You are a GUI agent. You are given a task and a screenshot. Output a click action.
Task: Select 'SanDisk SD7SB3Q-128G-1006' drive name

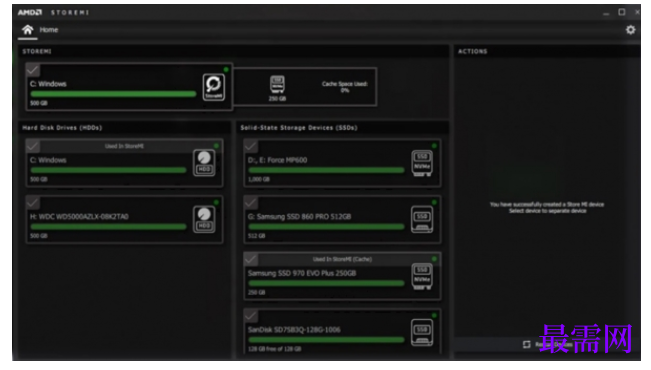[x=294, y=330]
